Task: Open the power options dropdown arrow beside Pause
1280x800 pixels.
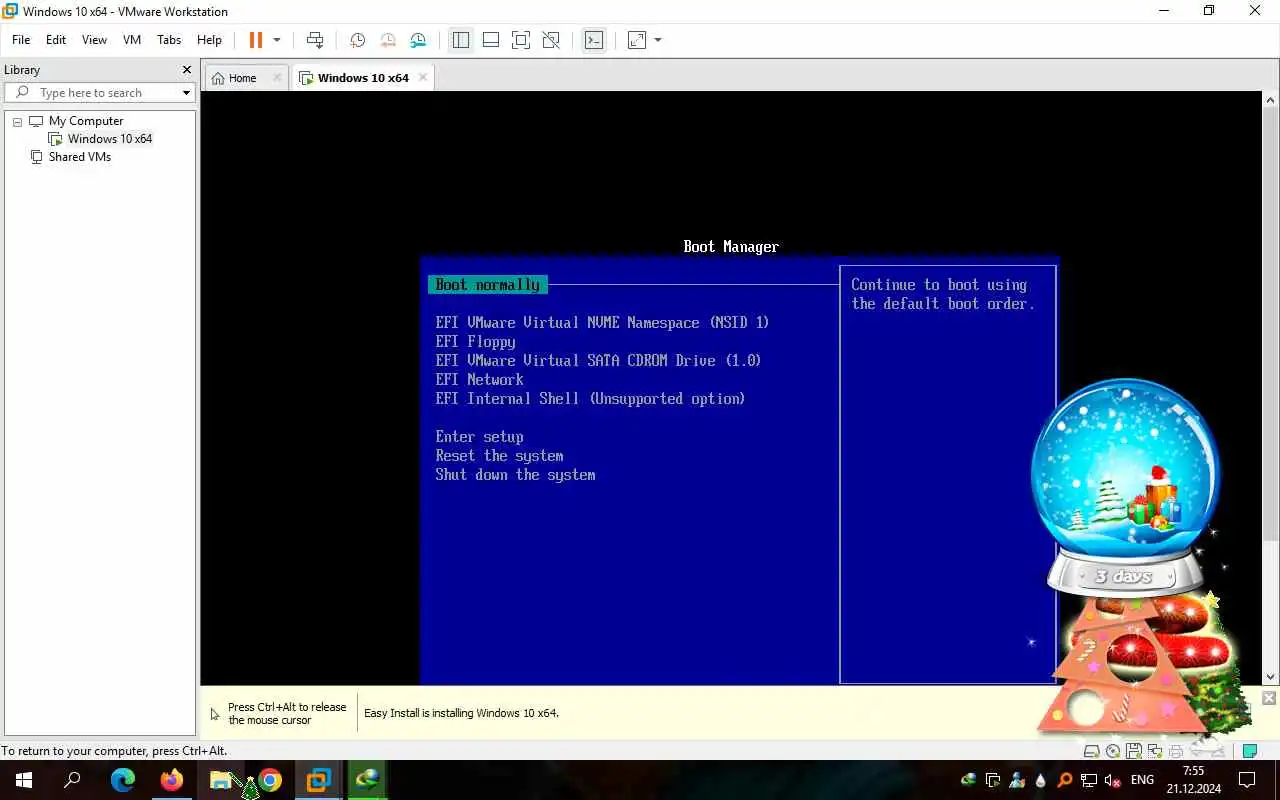Action: [x=277, y=40]
